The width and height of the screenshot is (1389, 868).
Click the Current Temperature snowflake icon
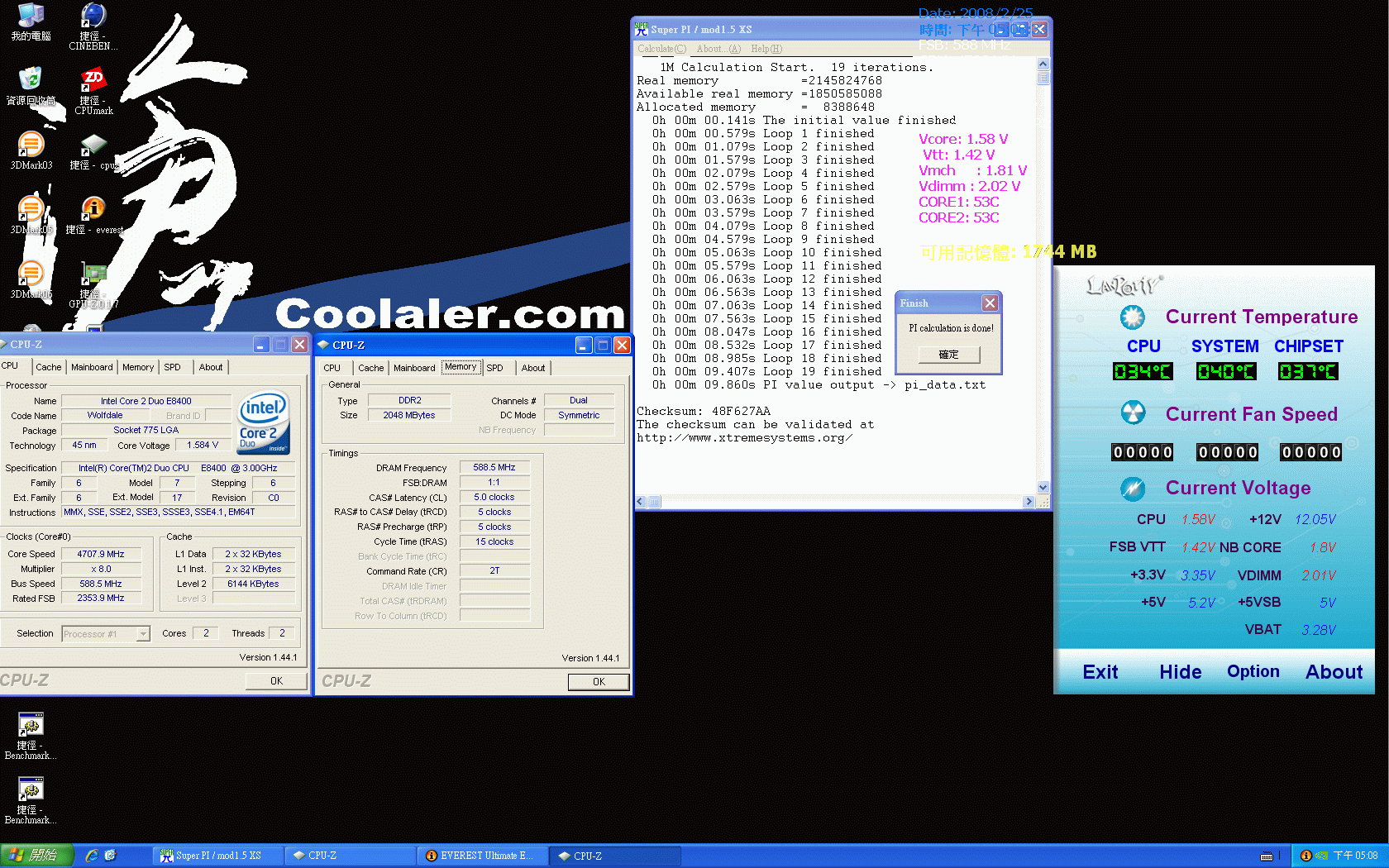(1132, 317)
